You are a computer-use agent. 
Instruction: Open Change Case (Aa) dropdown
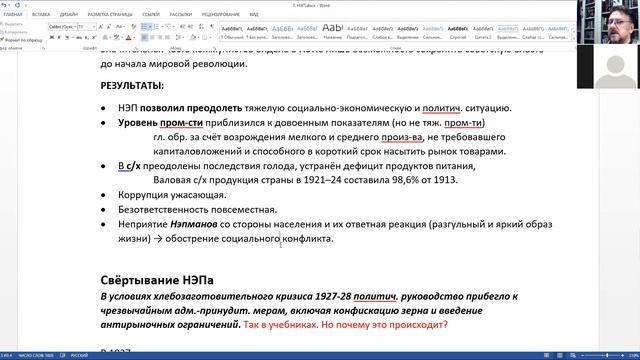click(120, 27)
